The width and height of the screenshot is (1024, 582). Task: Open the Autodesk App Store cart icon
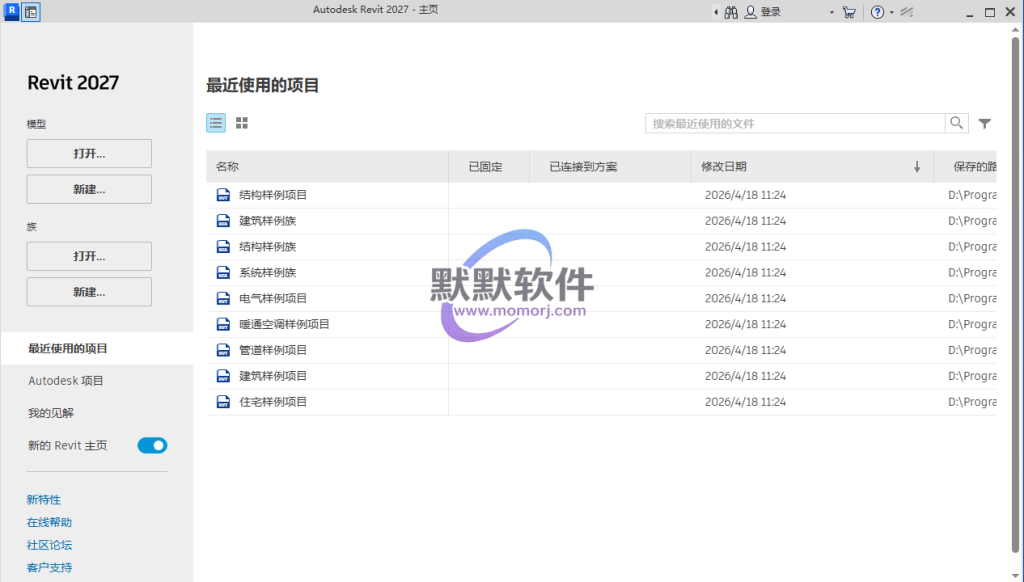coord(849,12)
